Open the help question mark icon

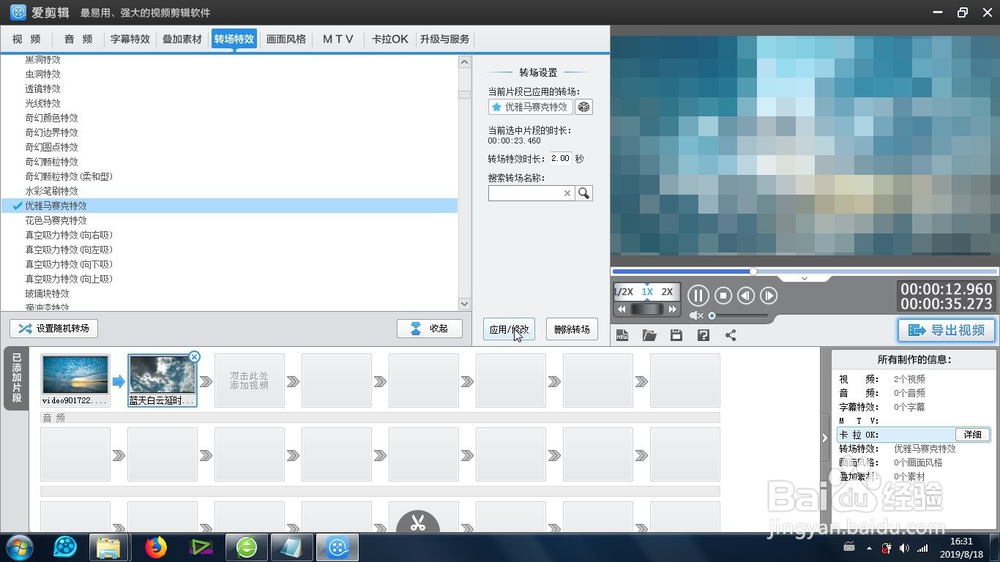point(703,335)
